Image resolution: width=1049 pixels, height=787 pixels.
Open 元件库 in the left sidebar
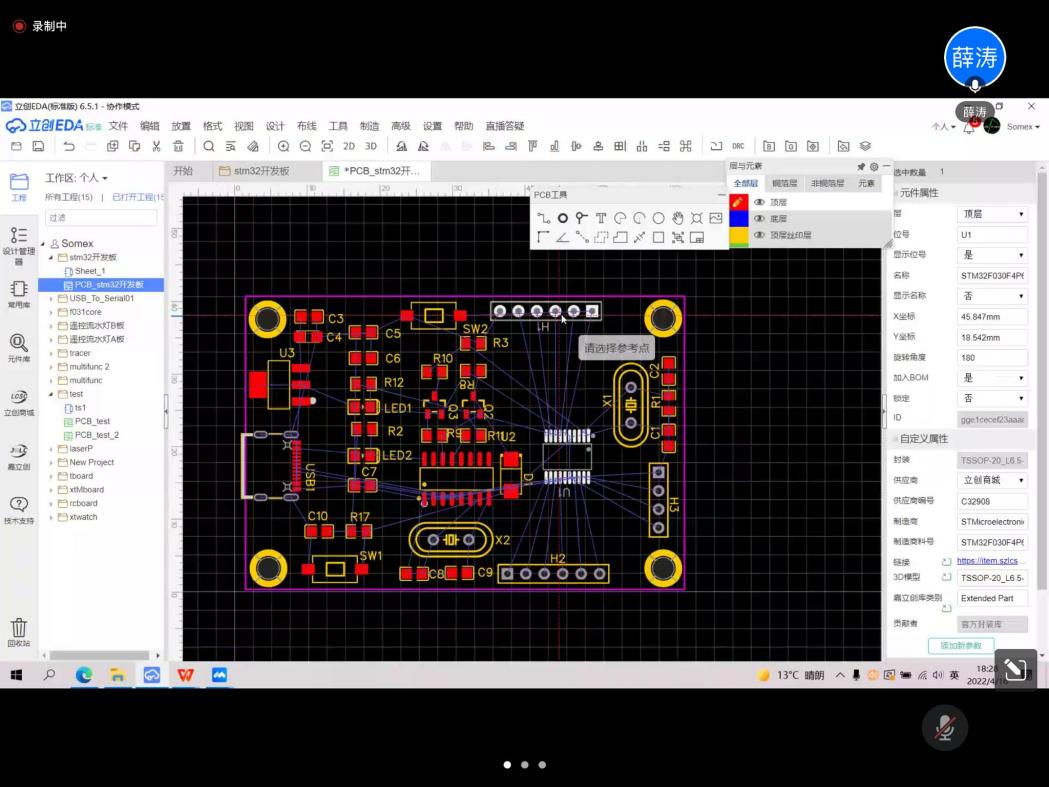point(18,348)
